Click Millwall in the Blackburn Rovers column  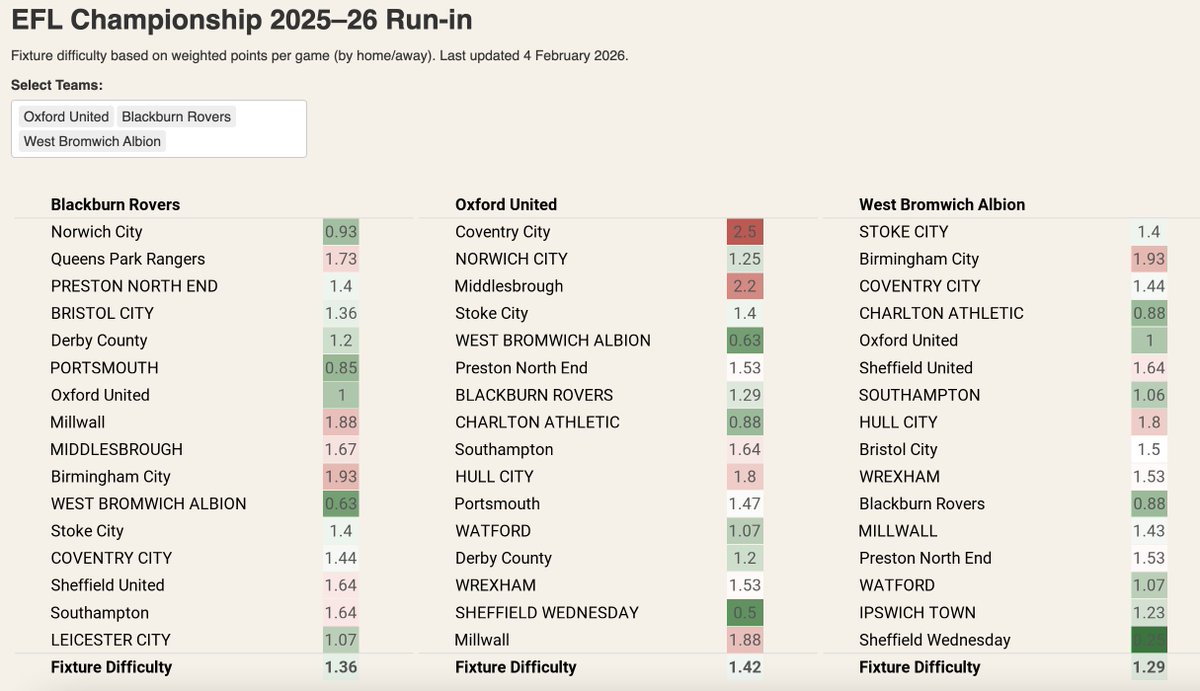point(78,422)
